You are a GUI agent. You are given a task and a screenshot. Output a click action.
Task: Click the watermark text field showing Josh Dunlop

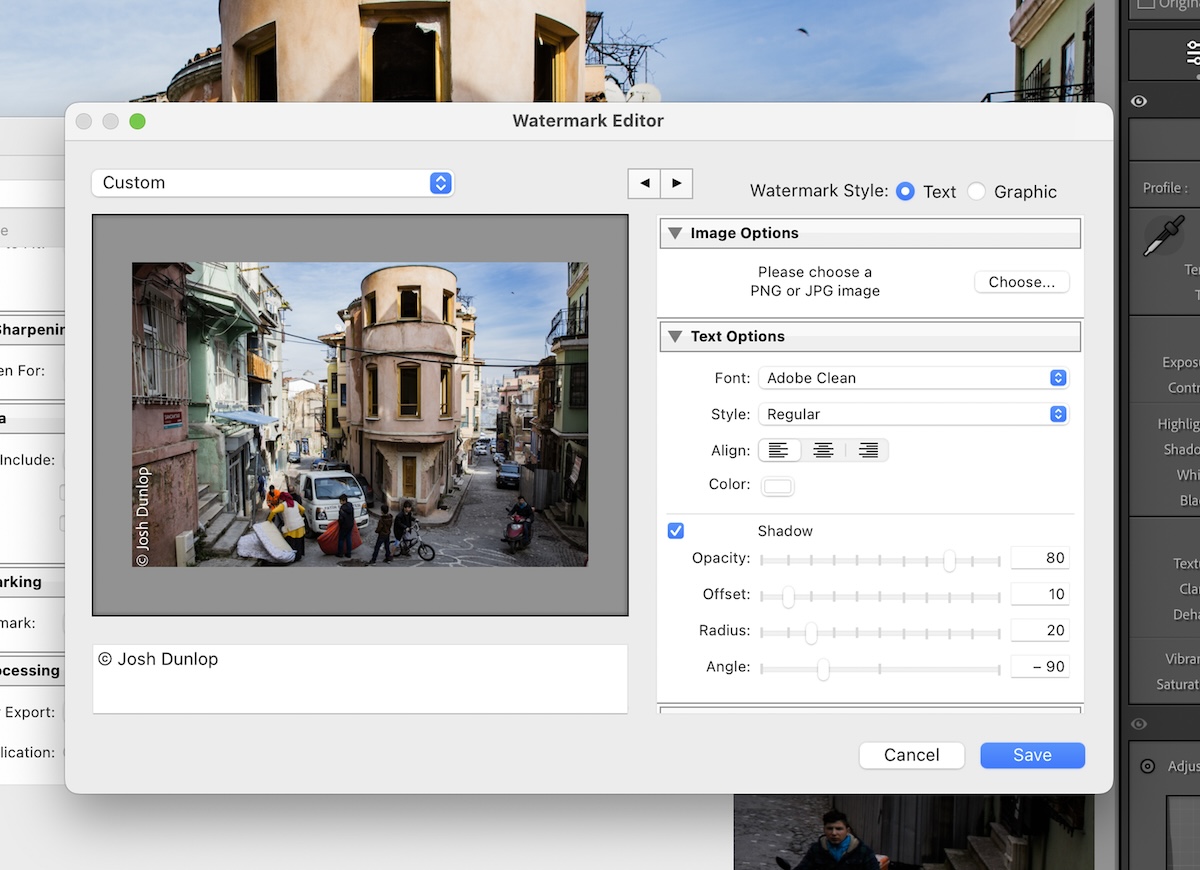point(360,679)
